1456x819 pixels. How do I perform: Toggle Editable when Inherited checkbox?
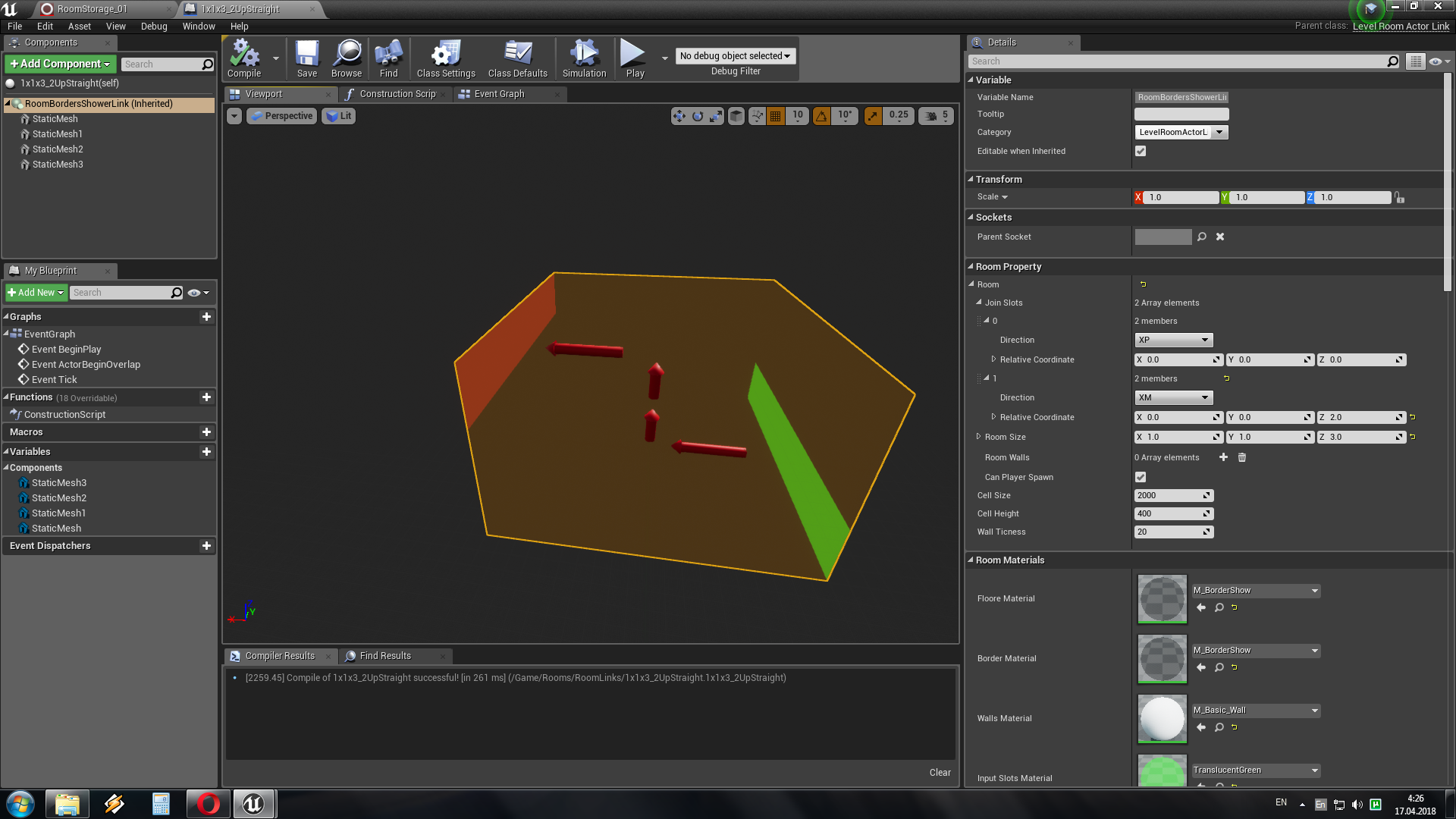click(x=1141, y=151)
